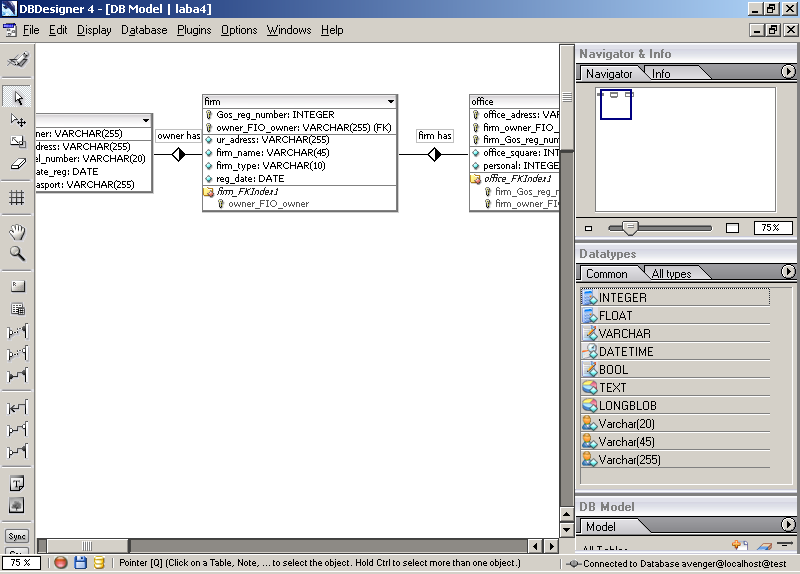Open DB Model panel arrow menu

point(788,524)
